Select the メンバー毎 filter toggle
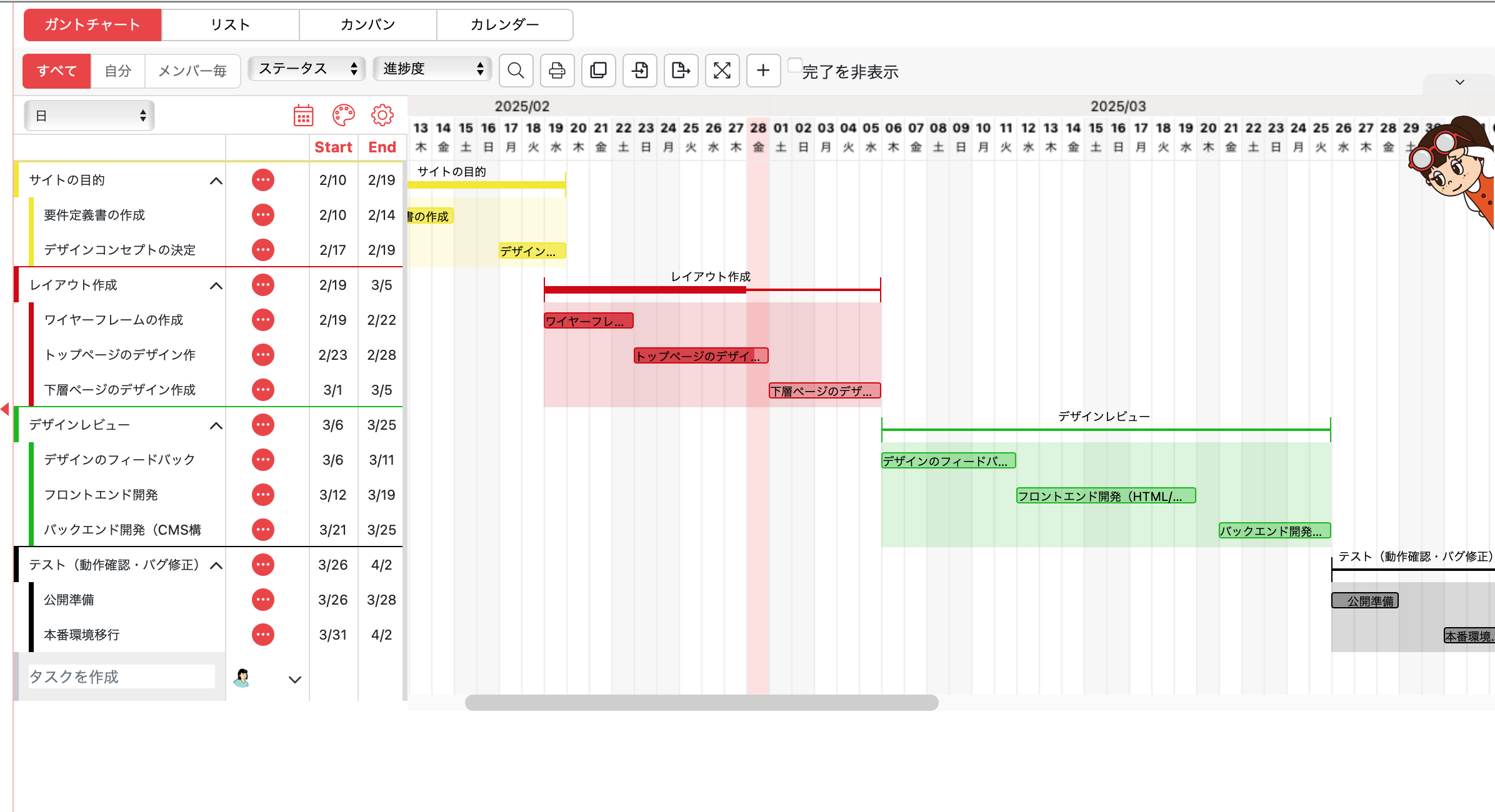The image size is (1495, 812). 192,71
